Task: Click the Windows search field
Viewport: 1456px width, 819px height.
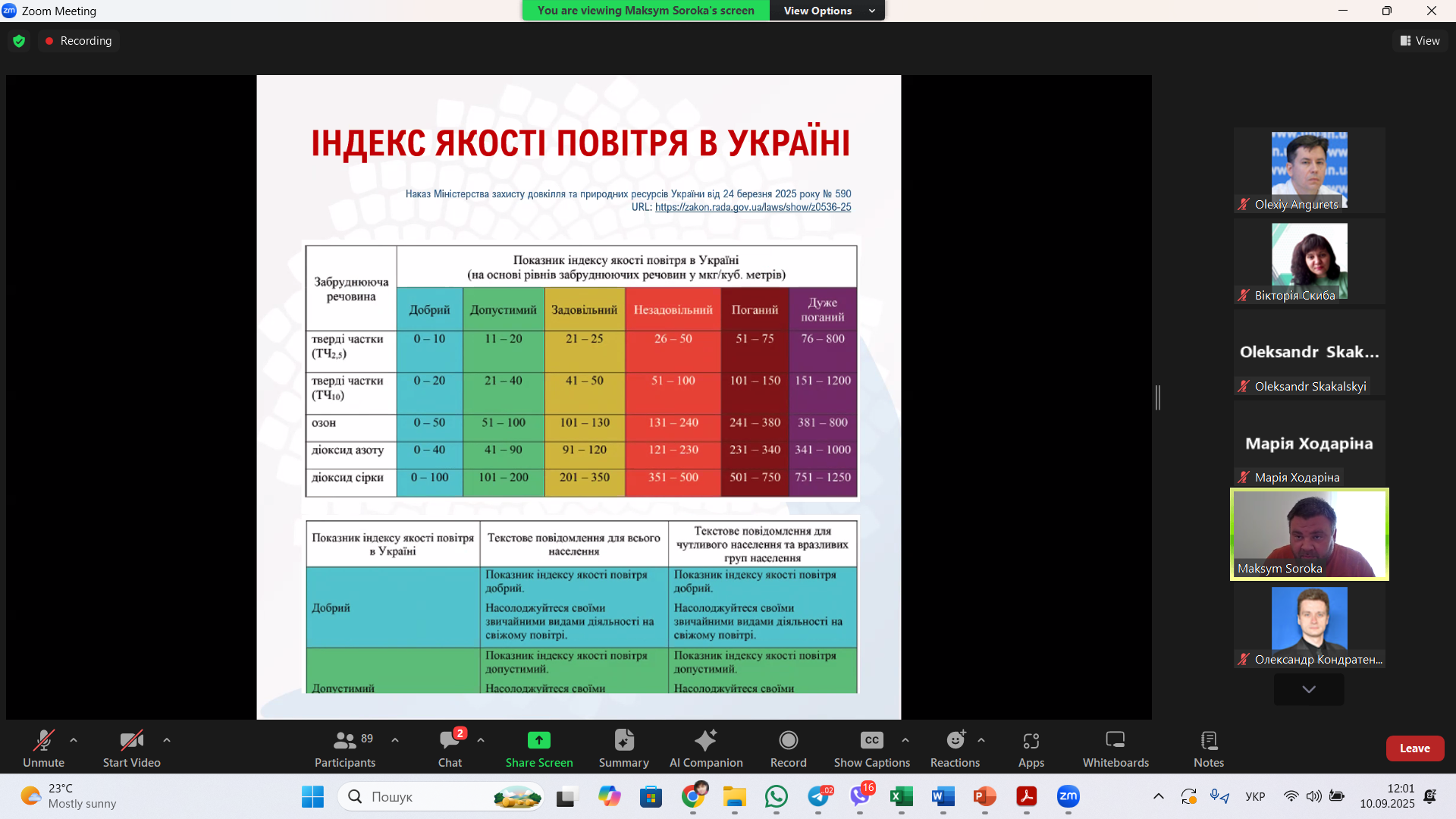Action: tap(440, 796)
